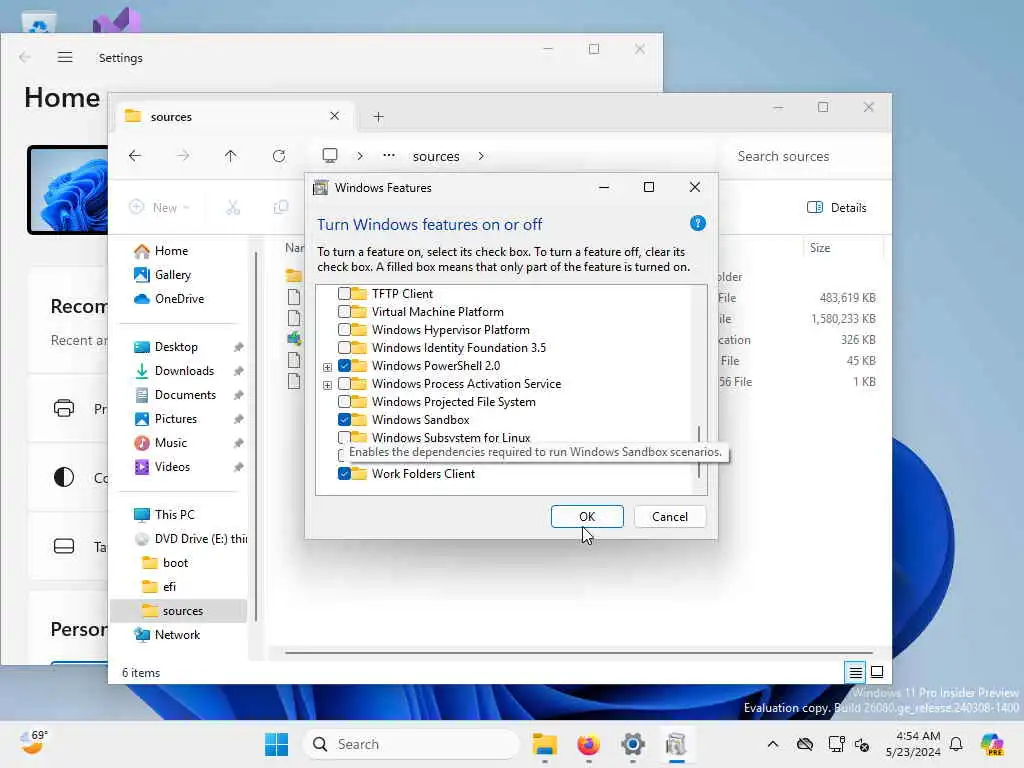
Task: Open File Explorer from taskbar
Action: click(x=545, y=744)
